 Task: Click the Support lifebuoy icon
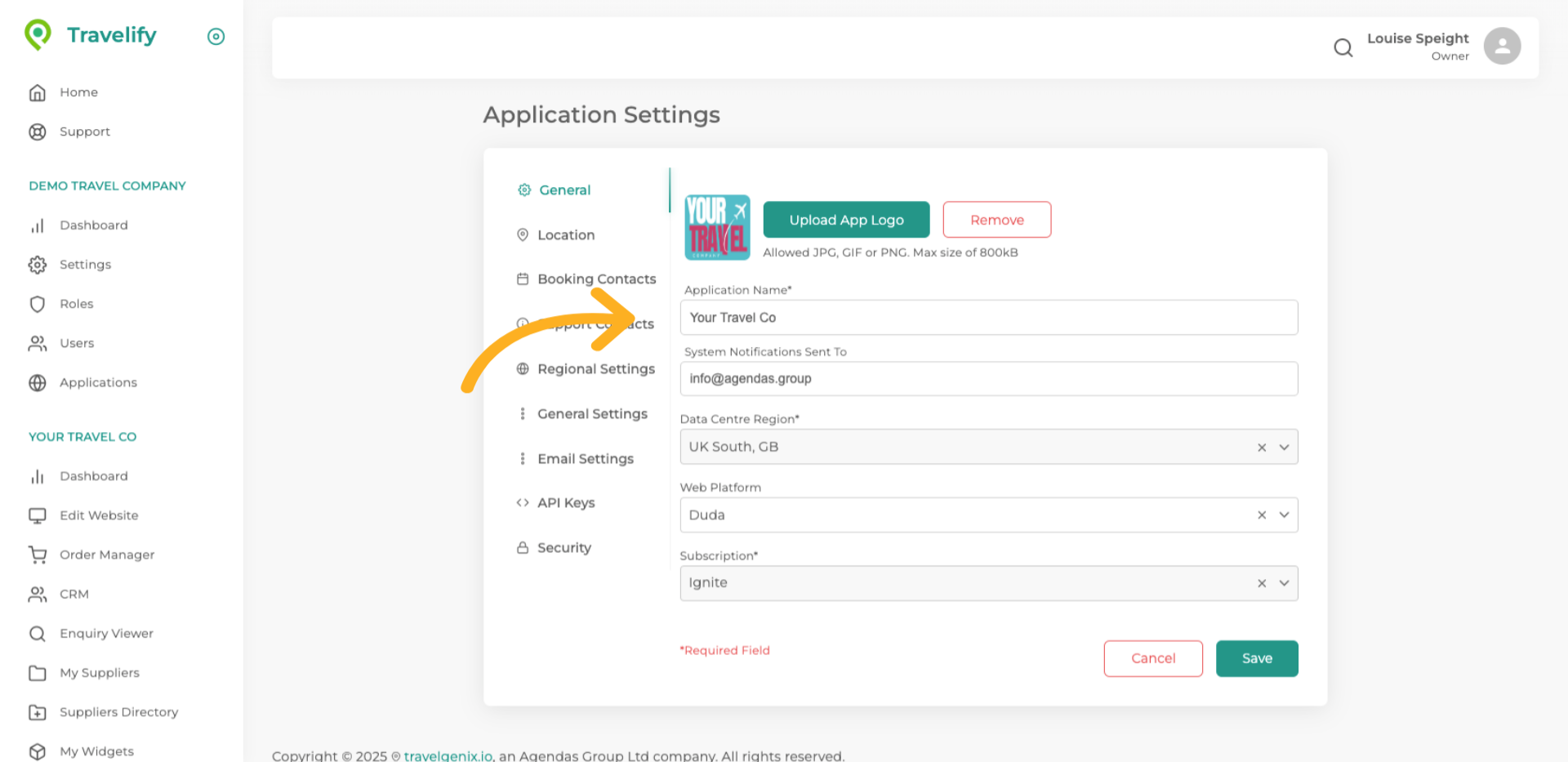click(x=38, y=131)
